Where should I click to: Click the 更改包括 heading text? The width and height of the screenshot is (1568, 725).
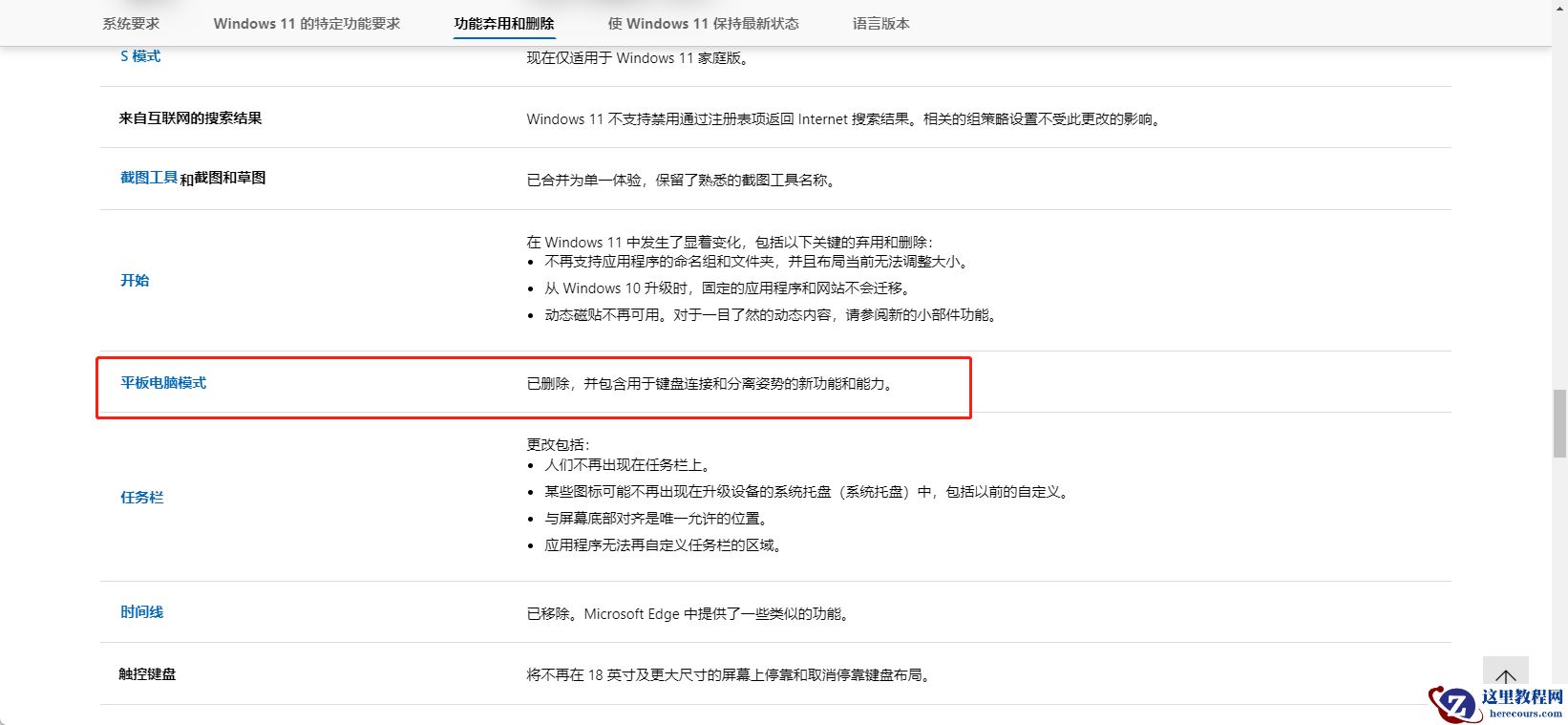point(560,444)
